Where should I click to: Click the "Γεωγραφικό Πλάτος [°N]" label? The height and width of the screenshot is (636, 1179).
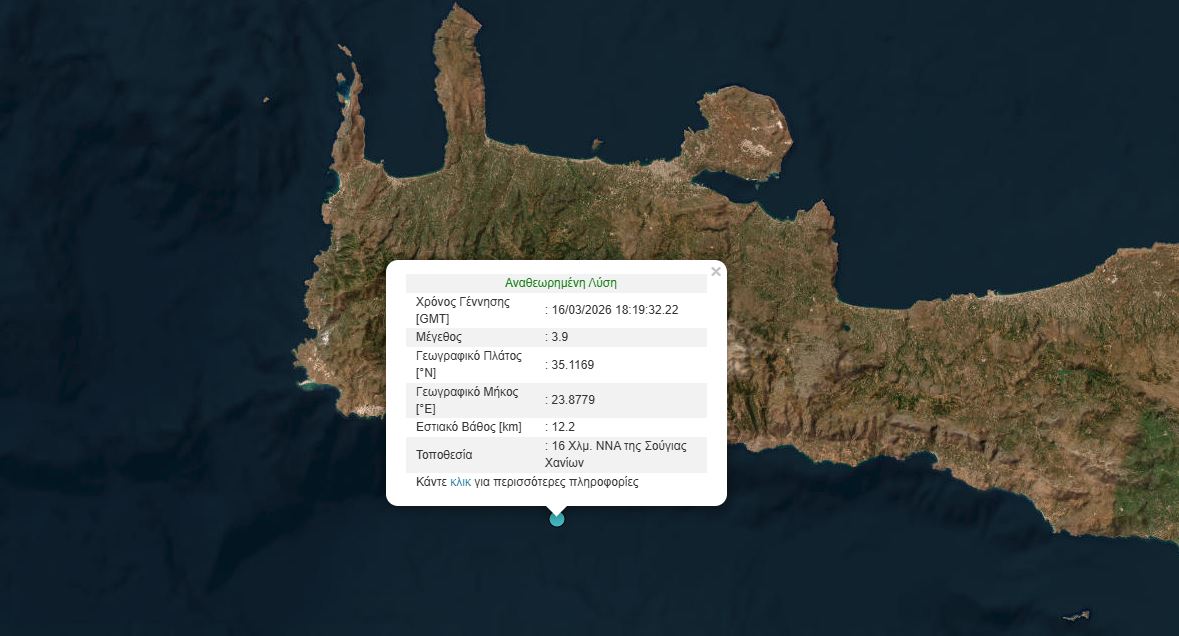[467, 364]
